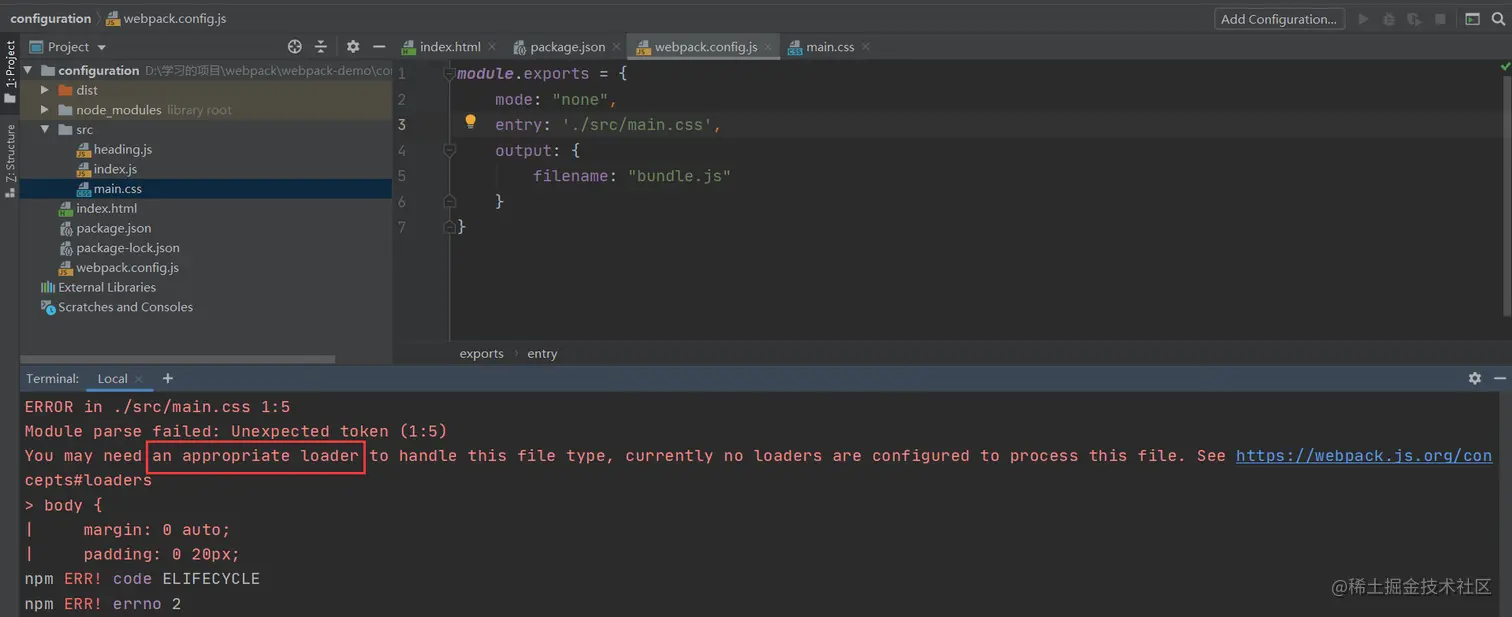Click Project panel horizontal scrollbar

click(177, 359)
